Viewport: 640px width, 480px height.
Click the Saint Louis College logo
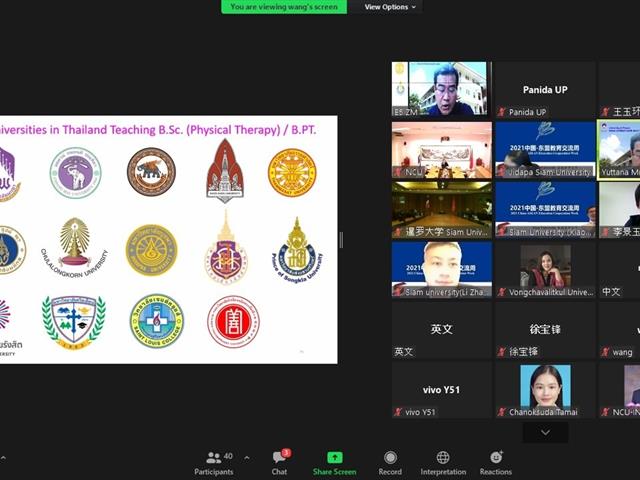[x=157, y=321]
